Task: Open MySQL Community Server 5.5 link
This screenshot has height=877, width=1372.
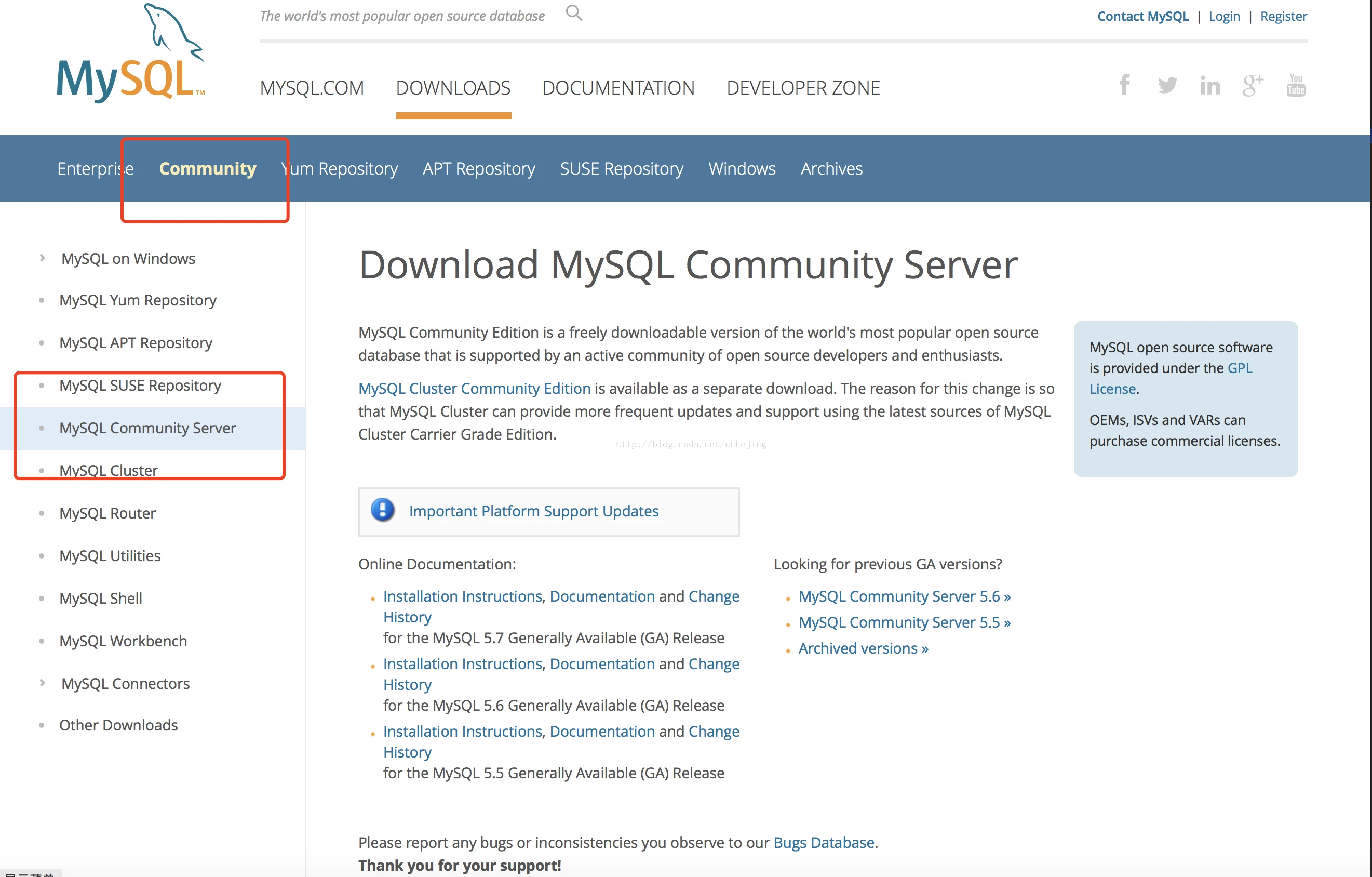Action: (904, 622)
